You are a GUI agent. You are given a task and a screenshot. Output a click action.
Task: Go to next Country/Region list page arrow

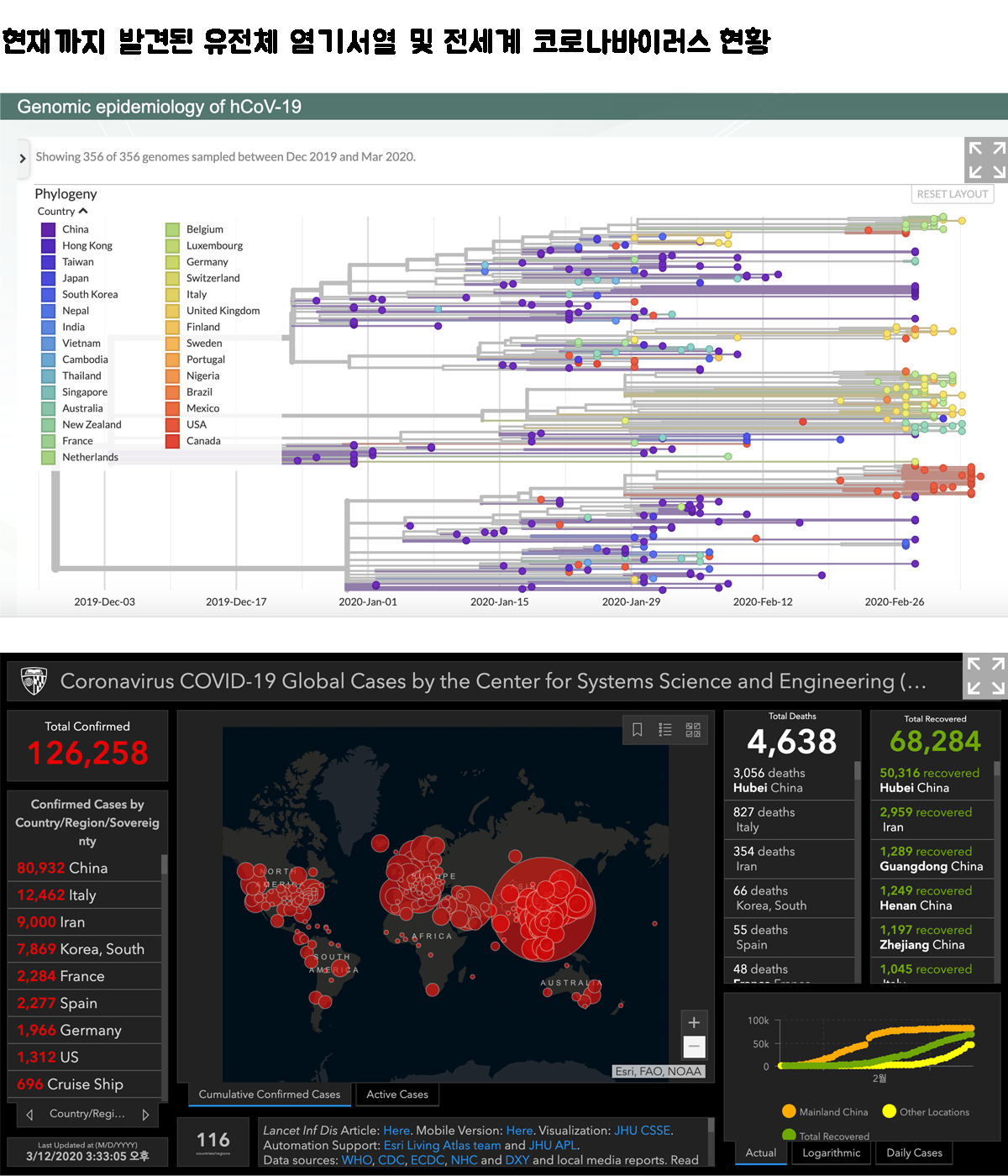point(145,1115)
